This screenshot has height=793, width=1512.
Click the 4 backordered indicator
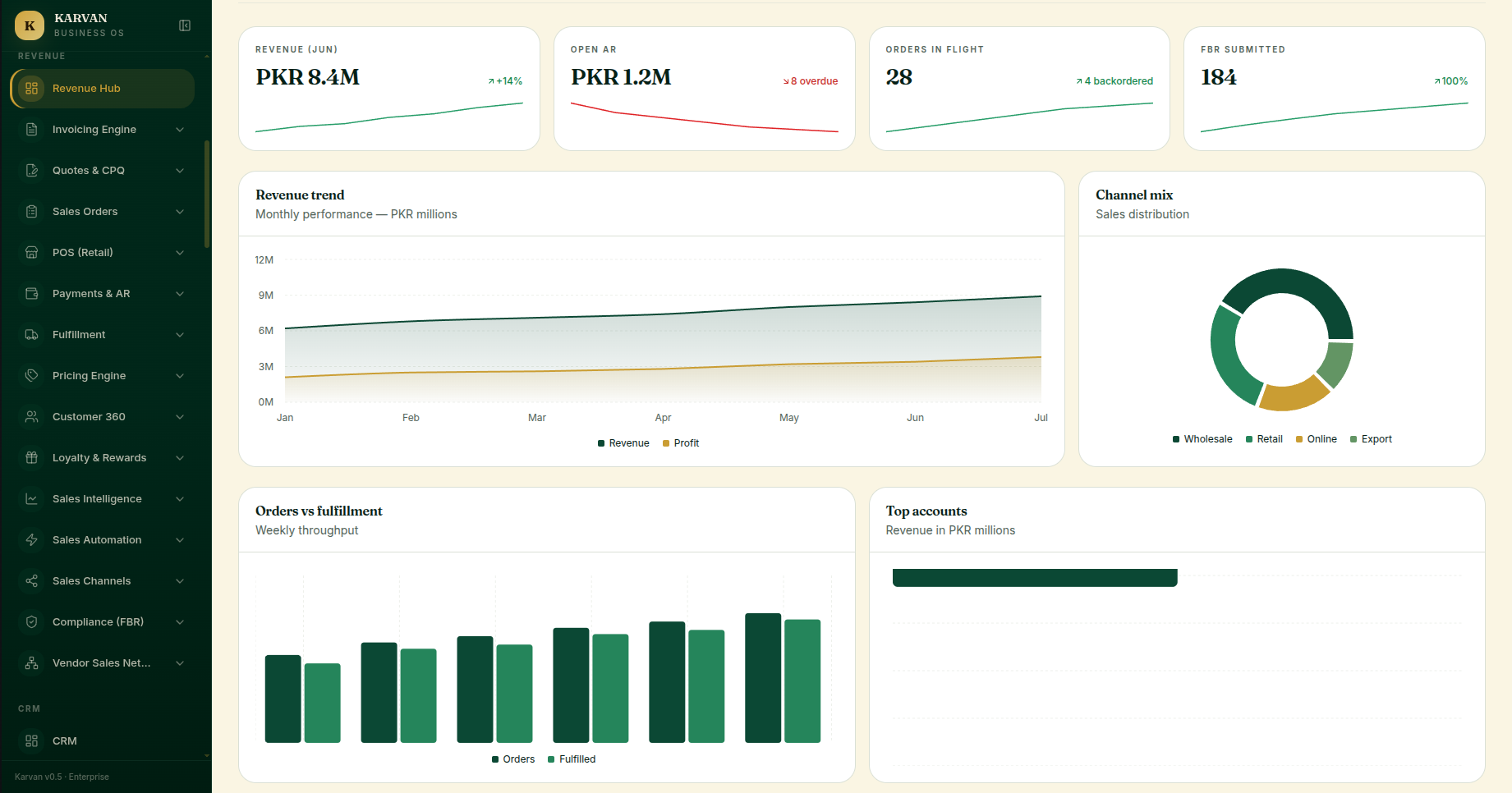coord(1114,81)
